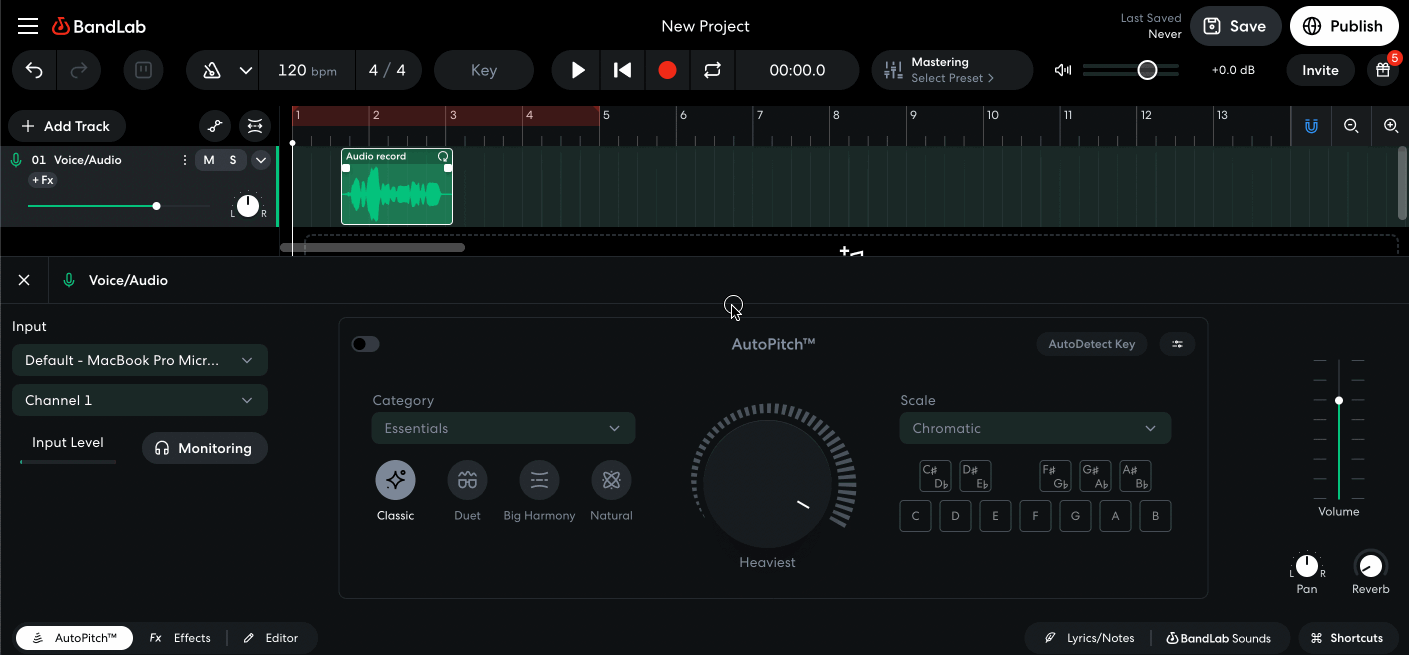Switch to the Effects tab
This screenshot has width=1409, height=655.
(181, 638)
